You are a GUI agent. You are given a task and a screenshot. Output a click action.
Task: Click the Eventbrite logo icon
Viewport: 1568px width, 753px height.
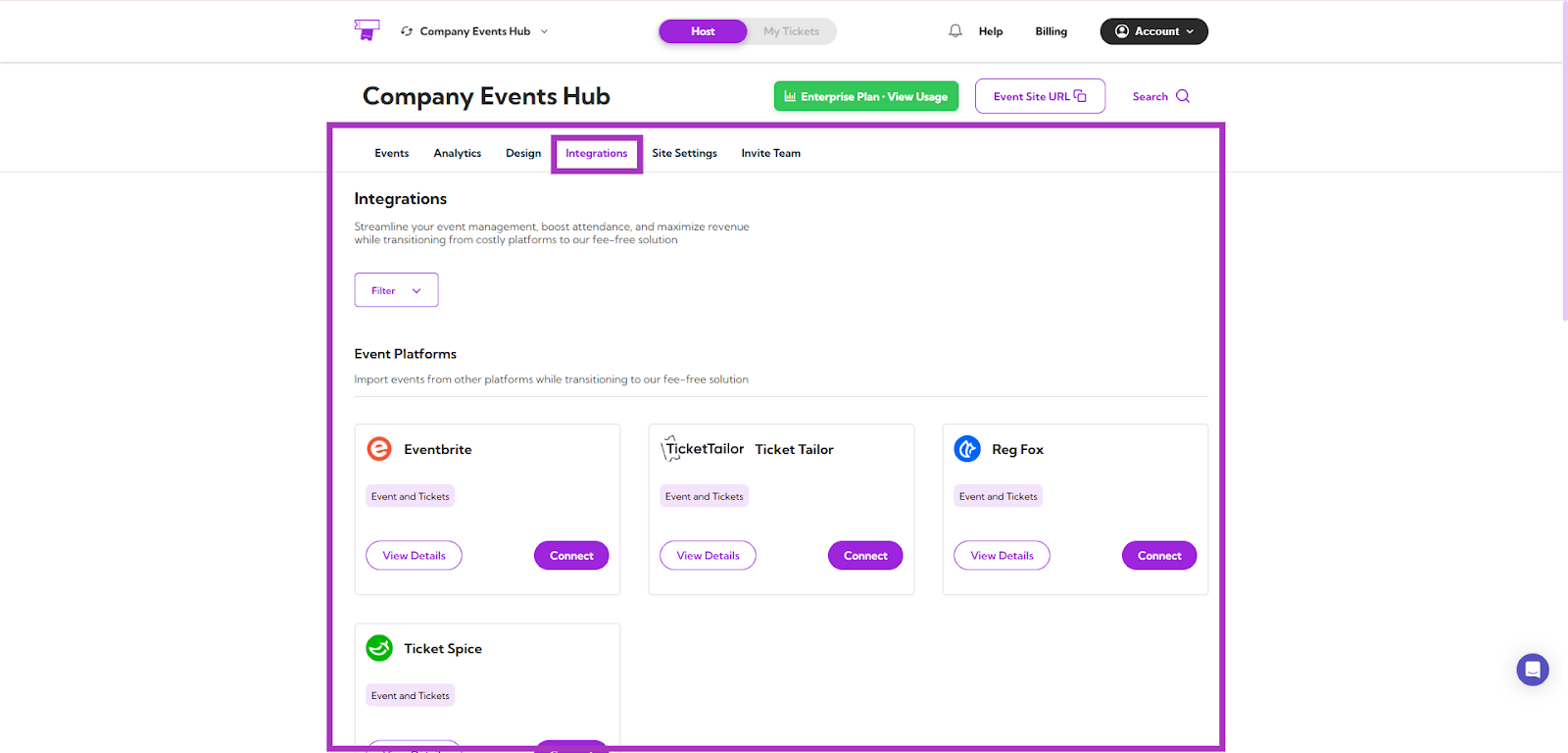tap(379, 449)
